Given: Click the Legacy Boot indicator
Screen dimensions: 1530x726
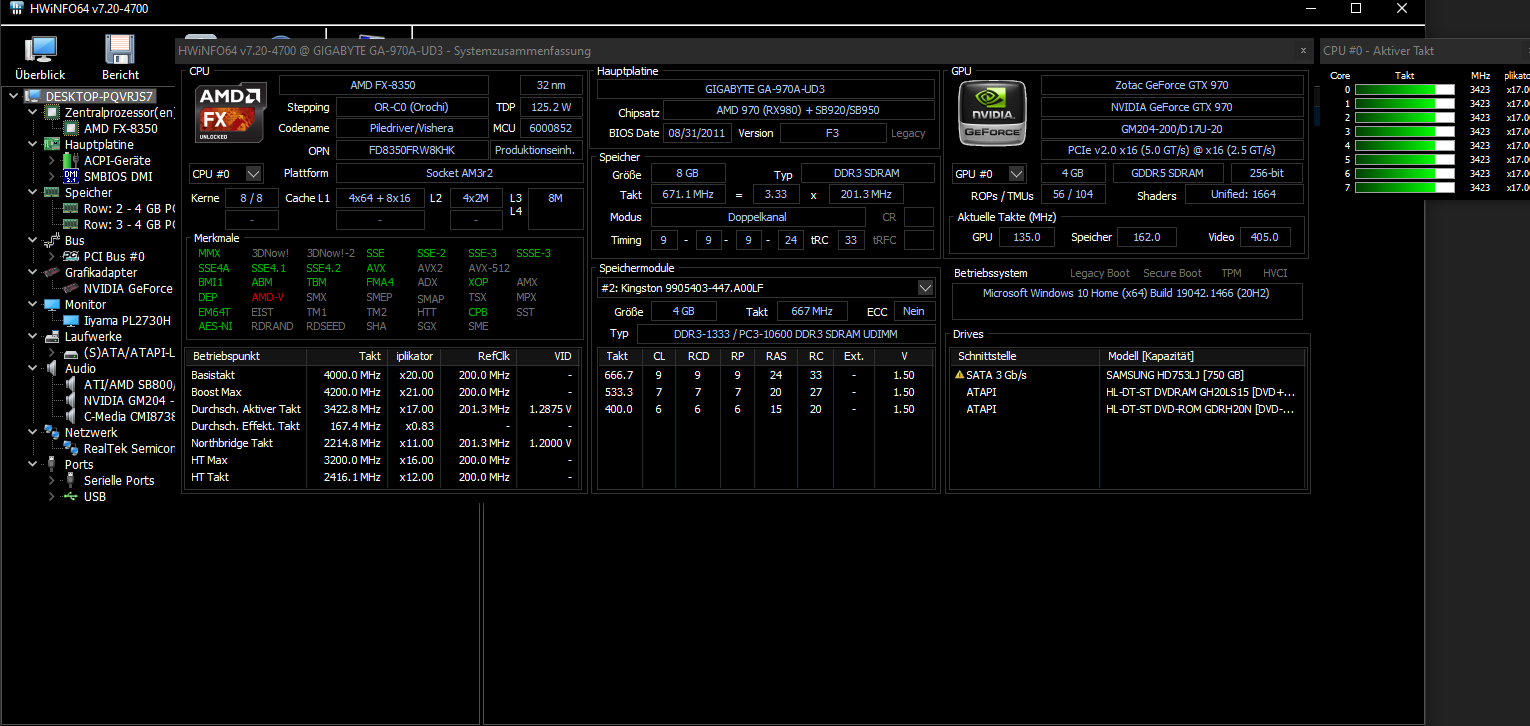Looking at the screenshot, I should click(x=1100, y=273).
